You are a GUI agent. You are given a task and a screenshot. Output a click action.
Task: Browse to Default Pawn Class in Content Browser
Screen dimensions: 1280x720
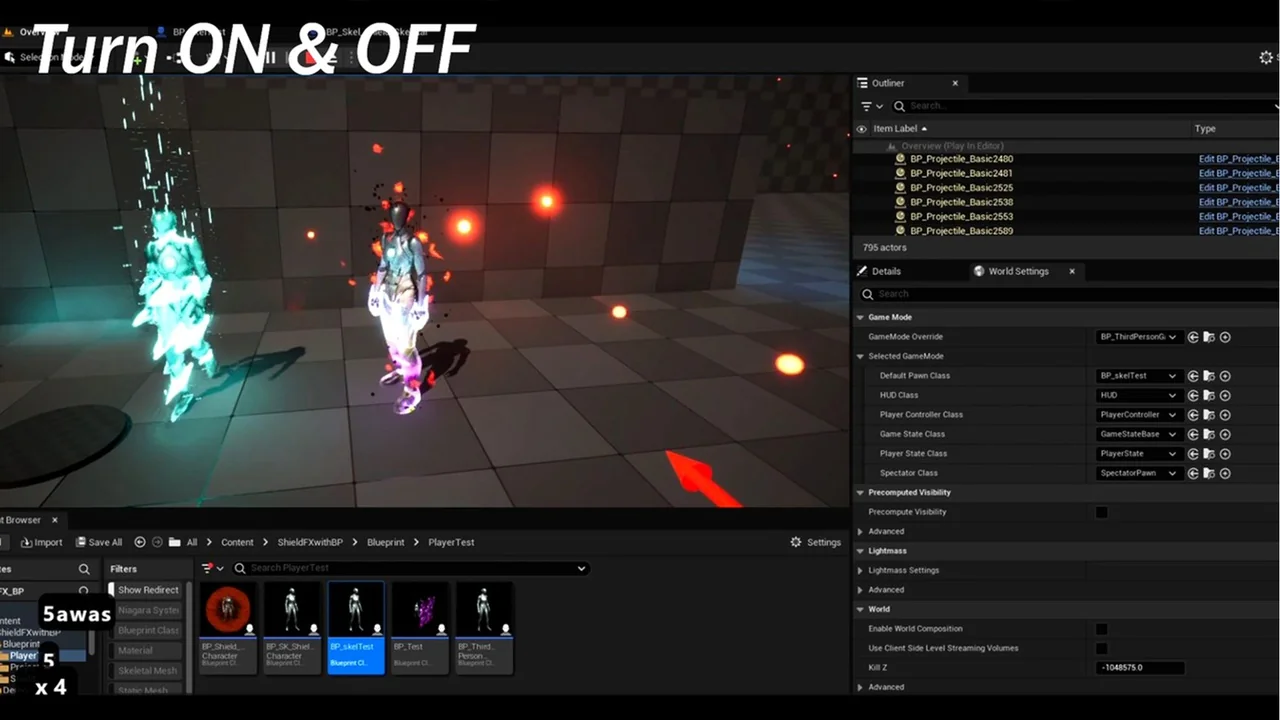[1209, 376]
